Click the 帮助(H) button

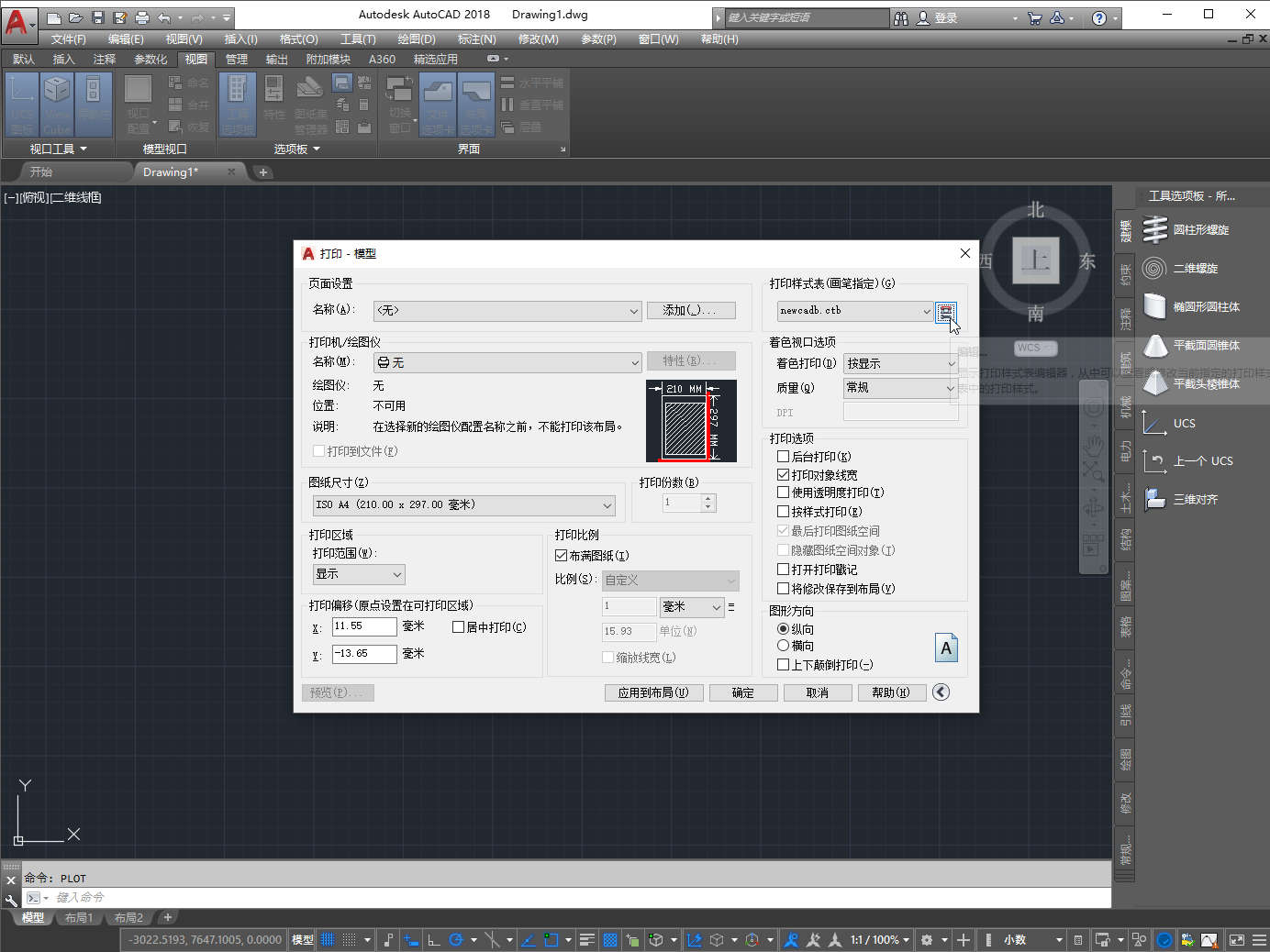tap(891, 692)
